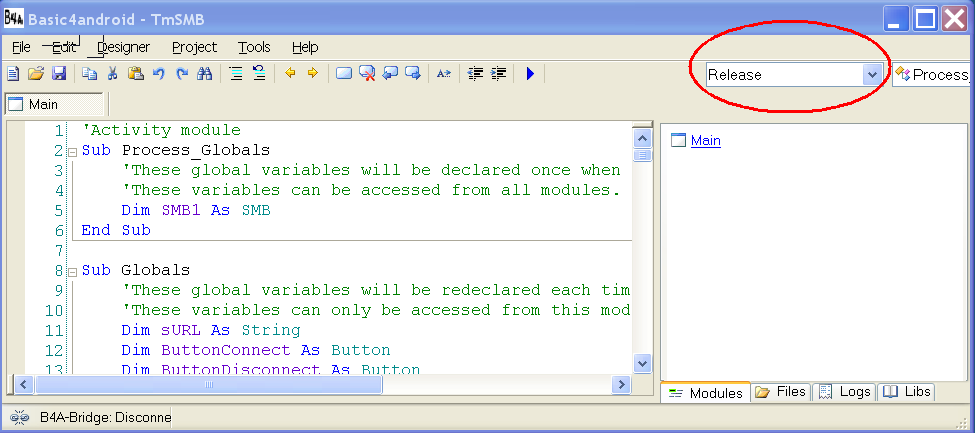Viewport: 975px width, 433px height.
Task: Redo the edit via the toolbar
Action: pyautogui.click(x=182, y=74)
